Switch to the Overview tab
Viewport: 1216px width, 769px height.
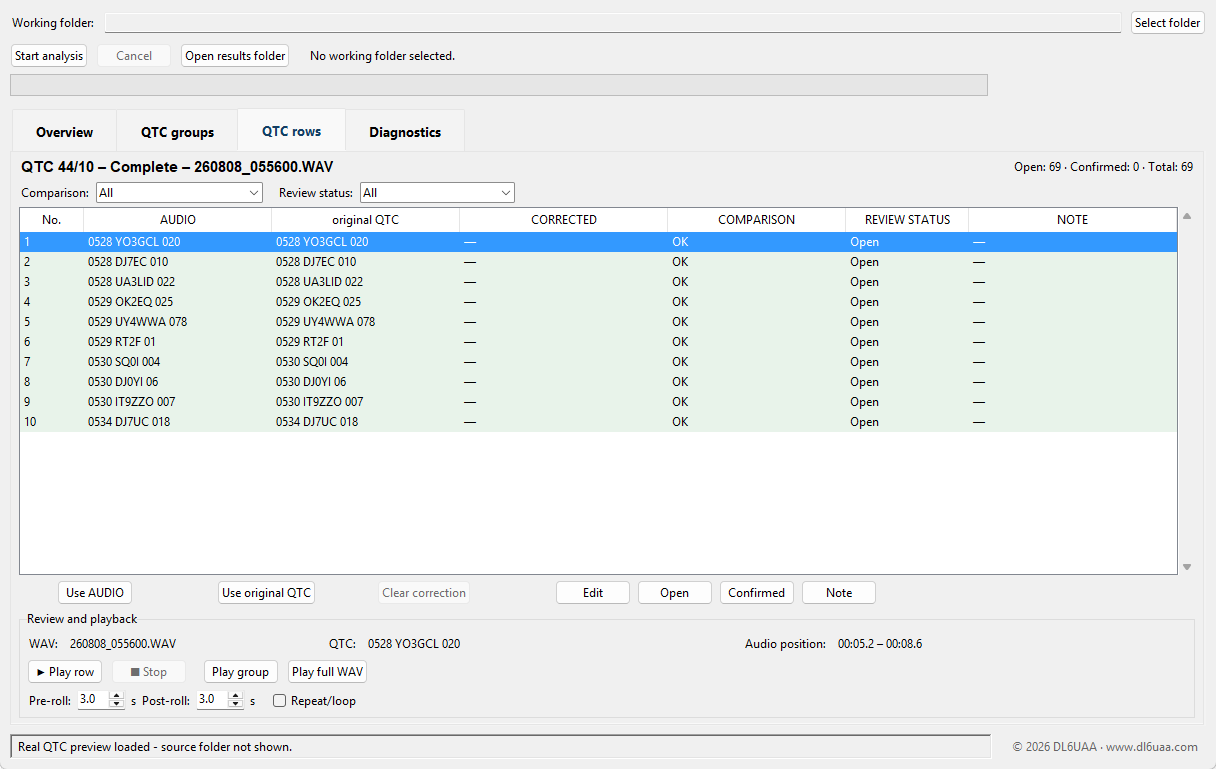pyautogui.click(x=64, y=132)
